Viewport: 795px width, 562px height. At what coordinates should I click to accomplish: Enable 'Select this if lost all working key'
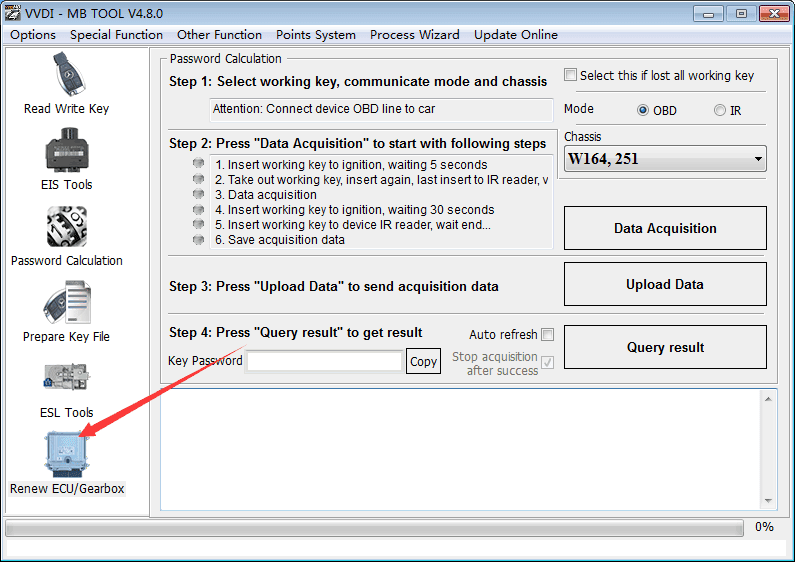[570, 75]
